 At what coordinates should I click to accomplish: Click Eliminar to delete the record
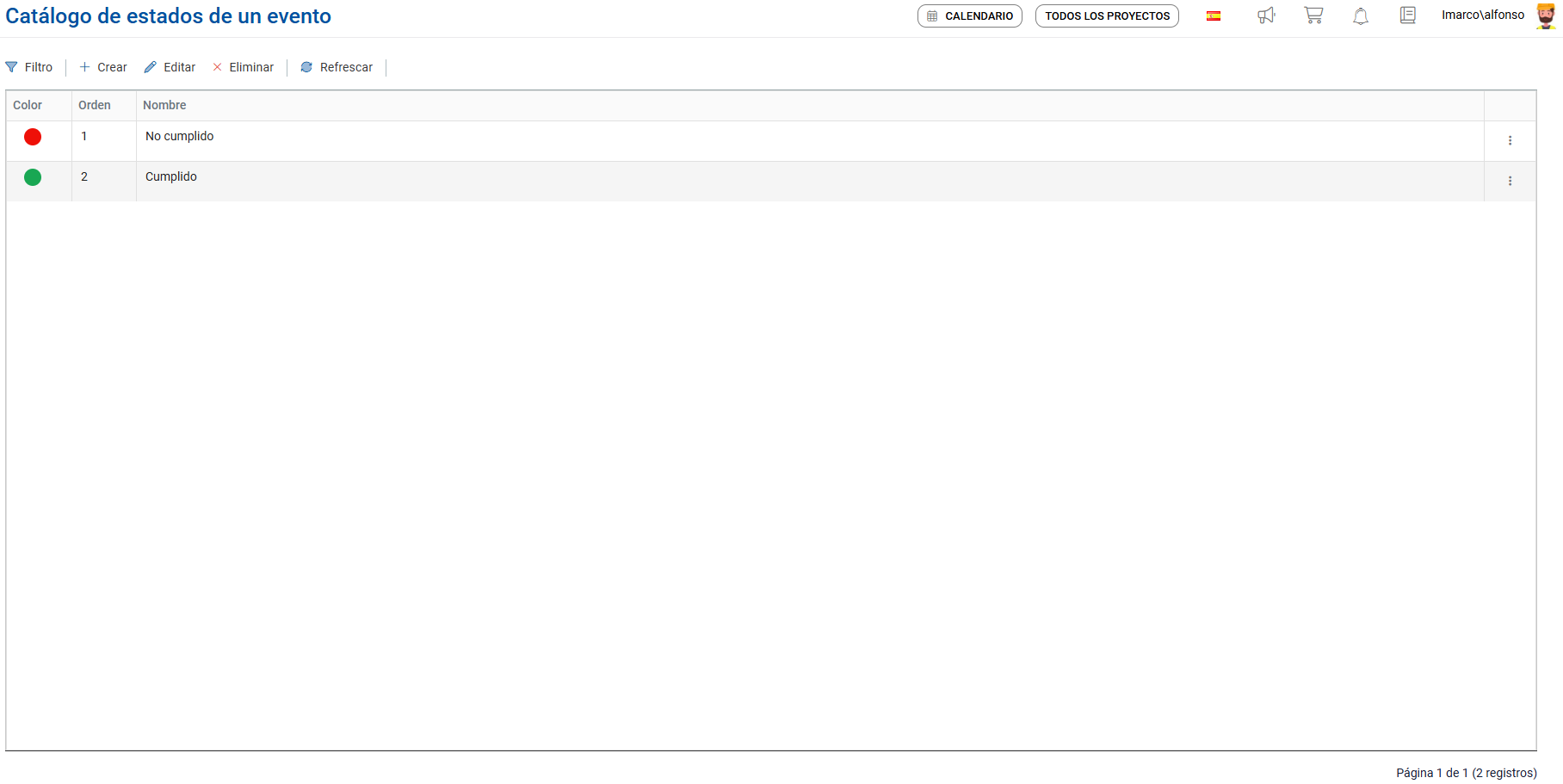point(244,67)
